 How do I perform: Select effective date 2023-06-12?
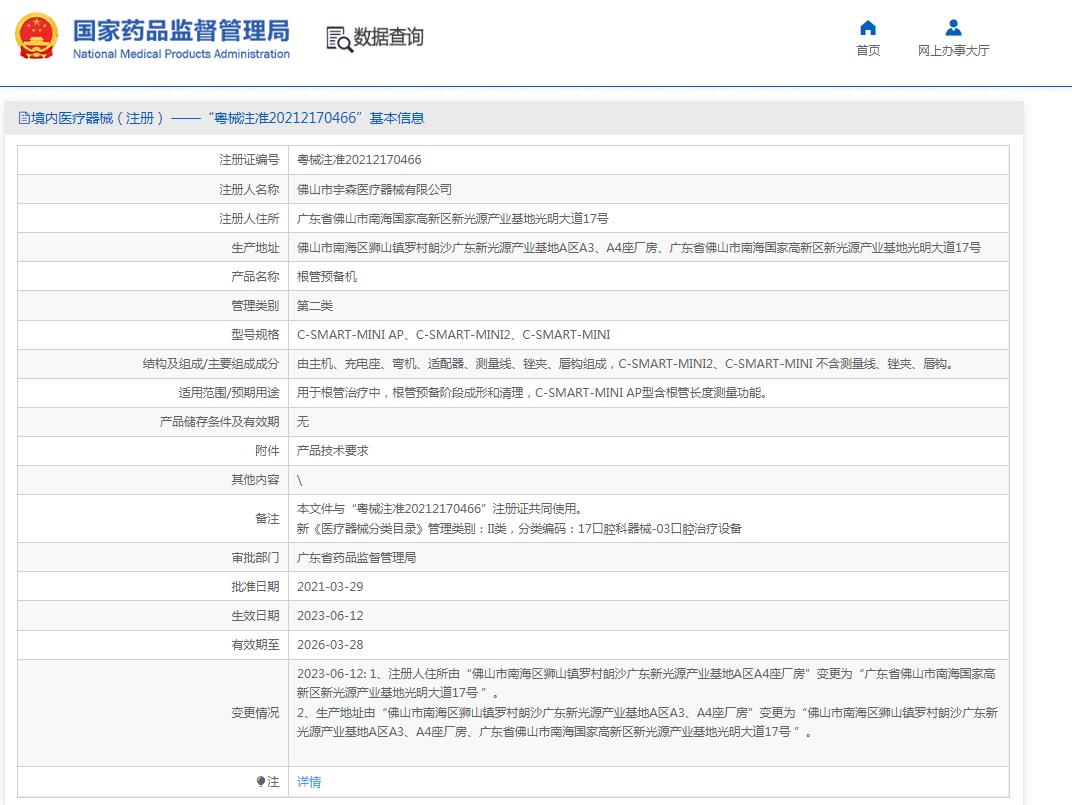click(x=330, y=616)
